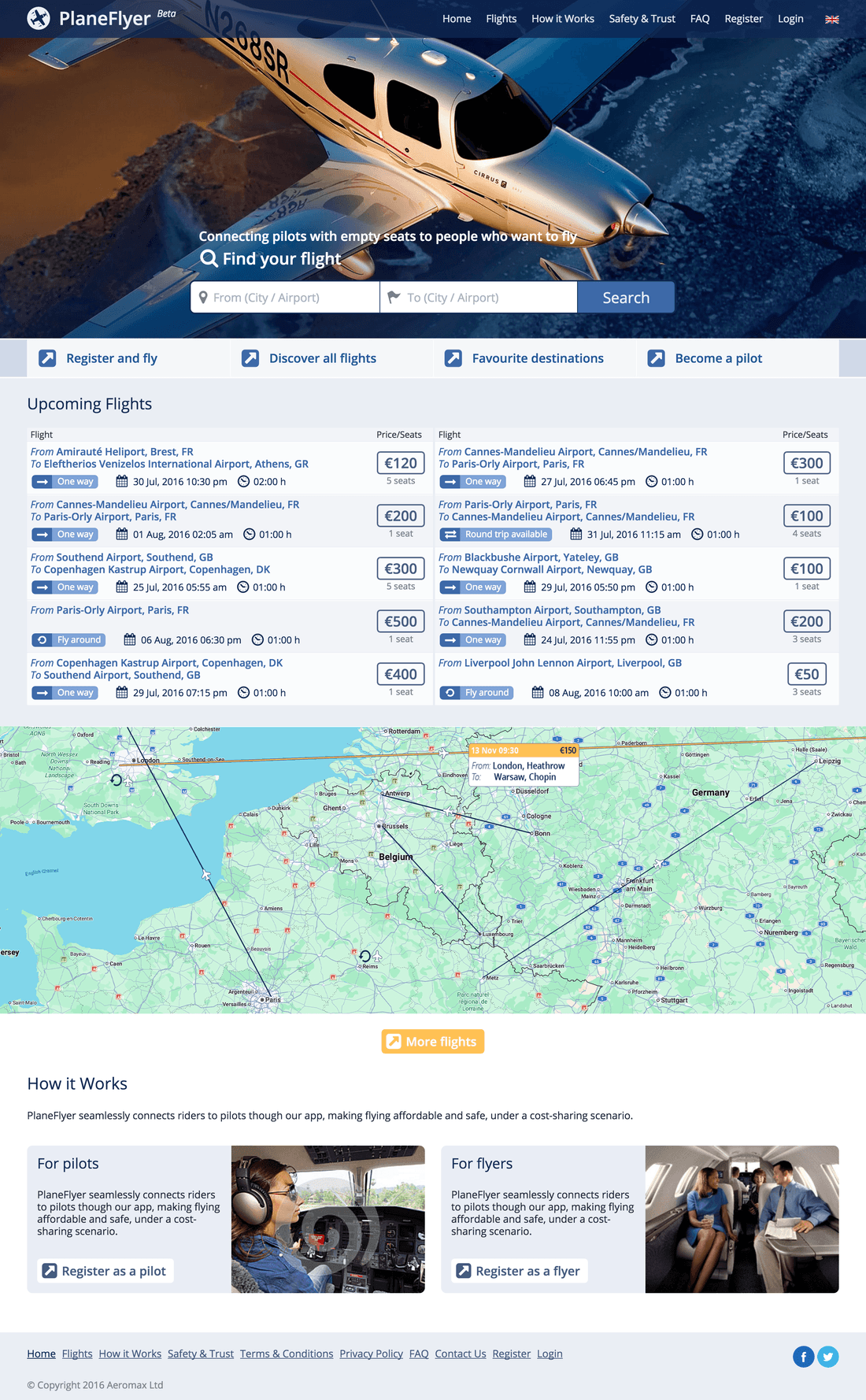
Task: Click the plane marker on London-Paris route
Action: click(206, 874)
